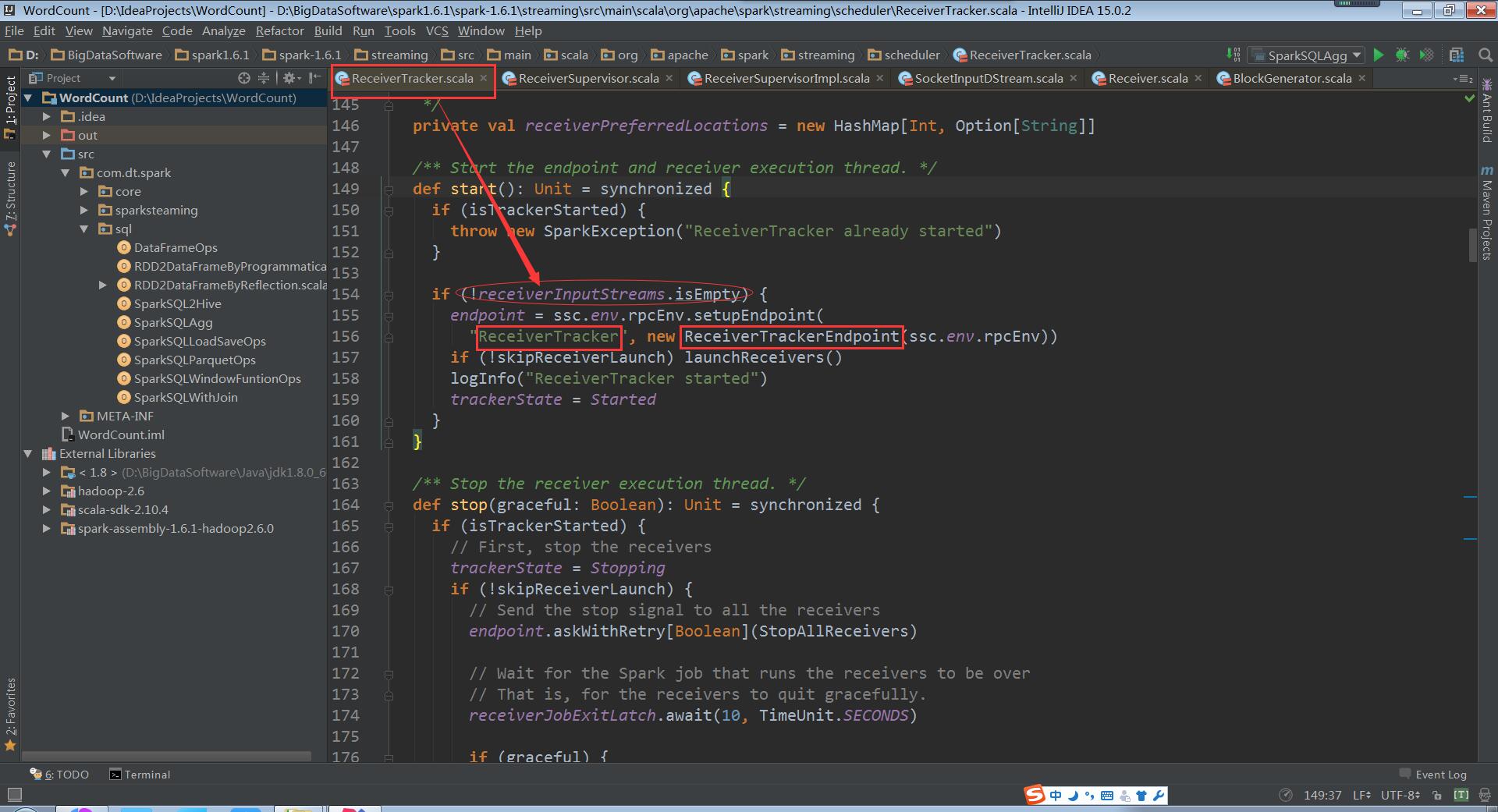
Task: Expand the sparksteaming package
Action: (x=84, y=210)
